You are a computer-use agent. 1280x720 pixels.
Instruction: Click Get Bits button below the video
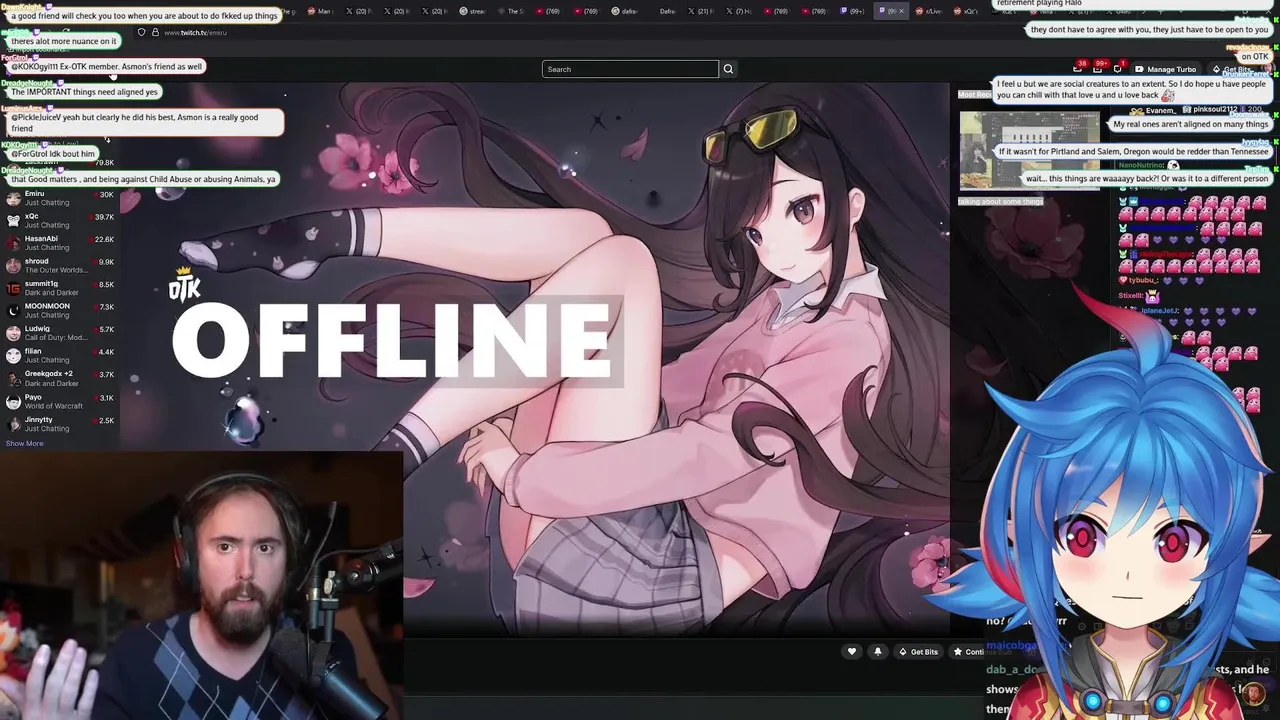point(918,652)
